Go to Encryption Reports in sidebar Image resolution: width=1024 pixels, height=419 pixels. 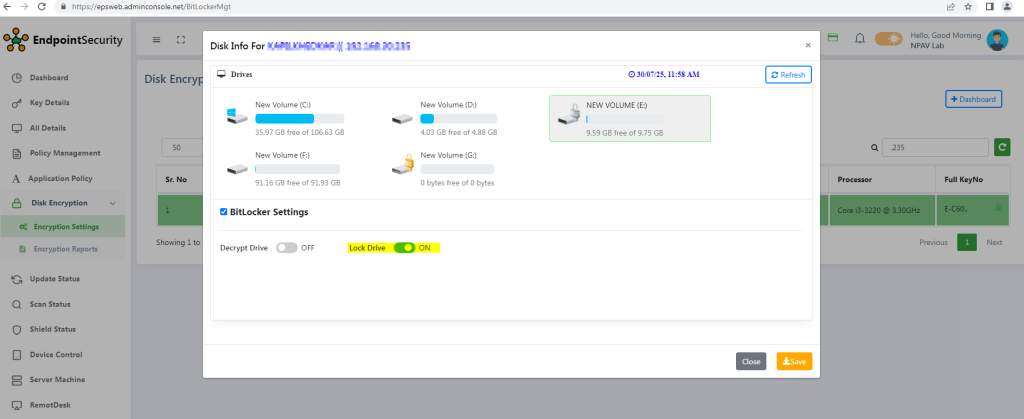coord(65,249)
